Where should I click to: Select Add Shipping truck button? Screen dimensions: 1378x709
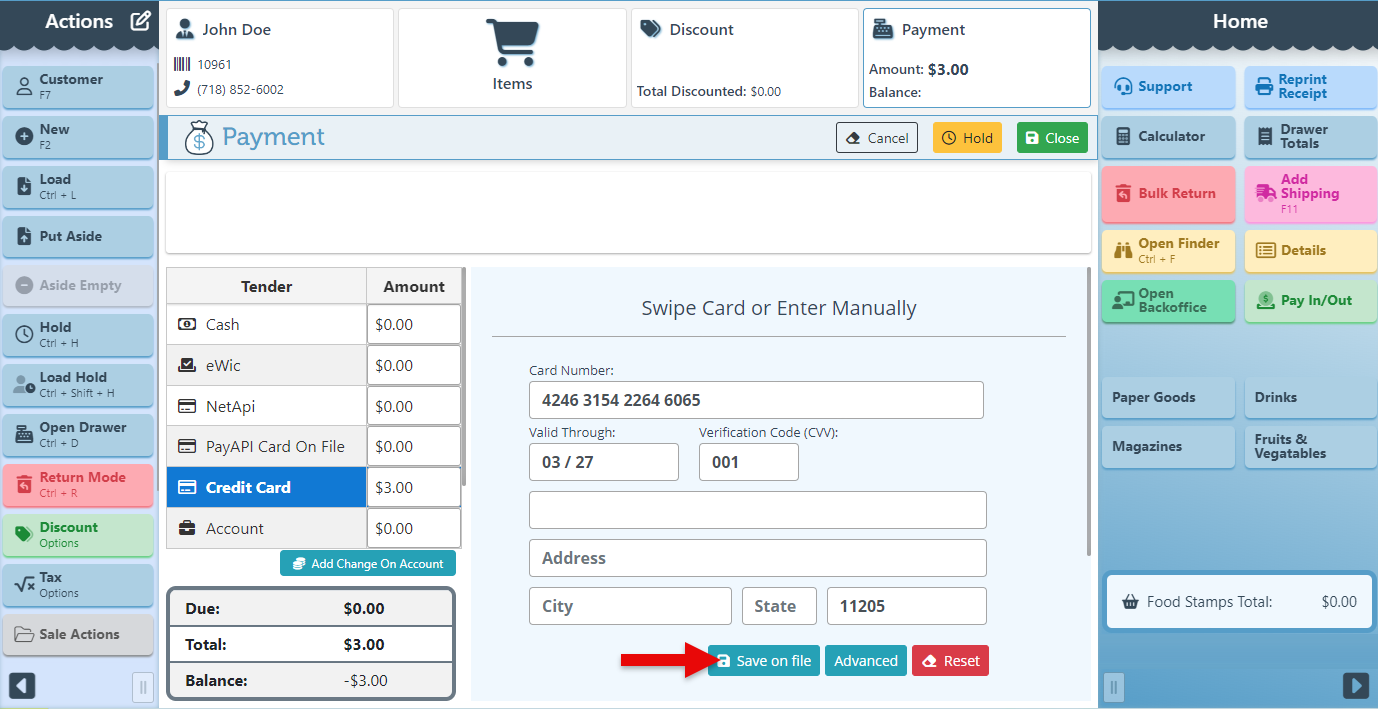tap(1310, 194)
